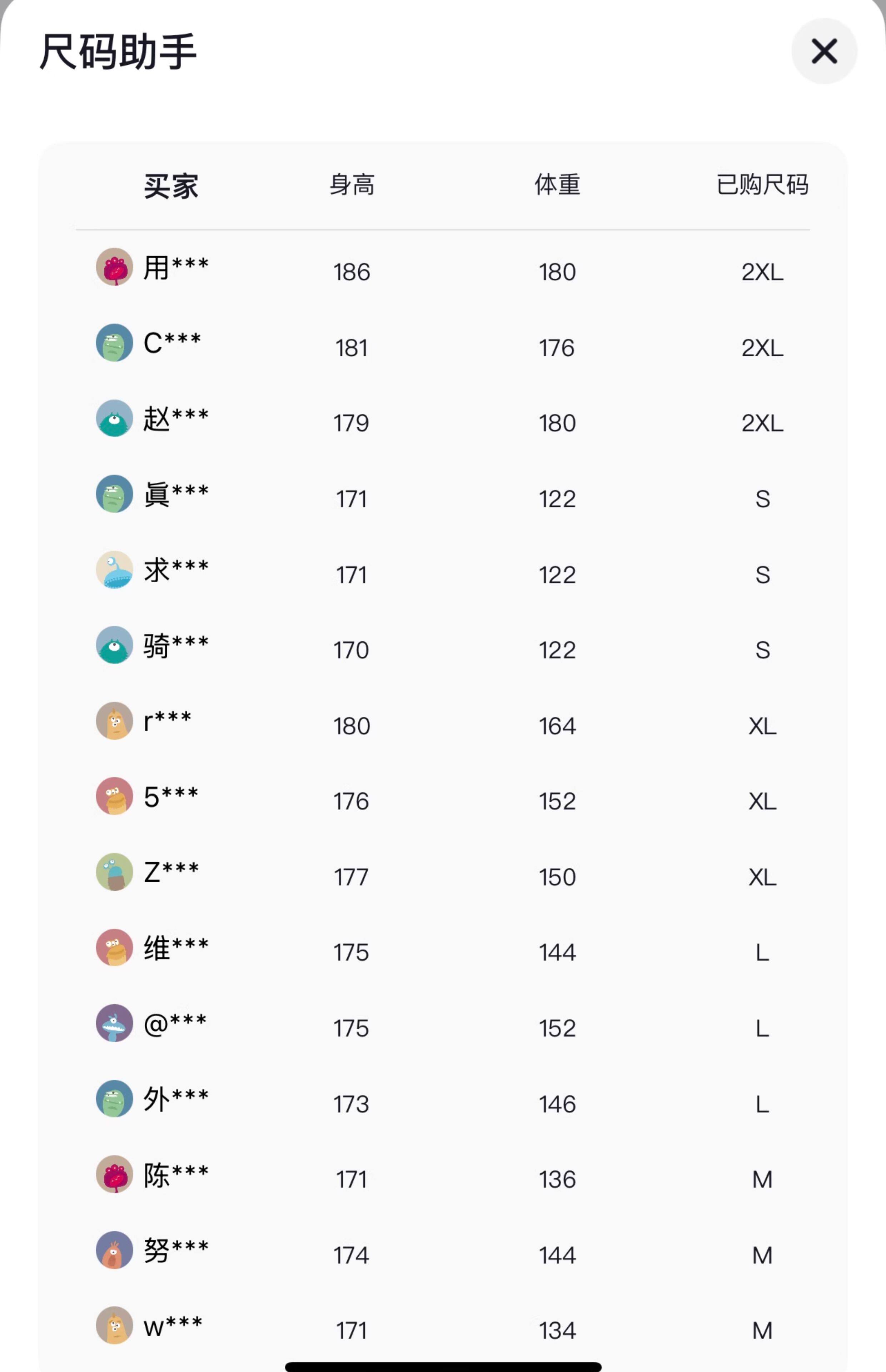Image resolution: width=886 pixels, height=1372 pixels.
Task: Close the 尺码助手 size assistant panel
Action: [824, 51]
